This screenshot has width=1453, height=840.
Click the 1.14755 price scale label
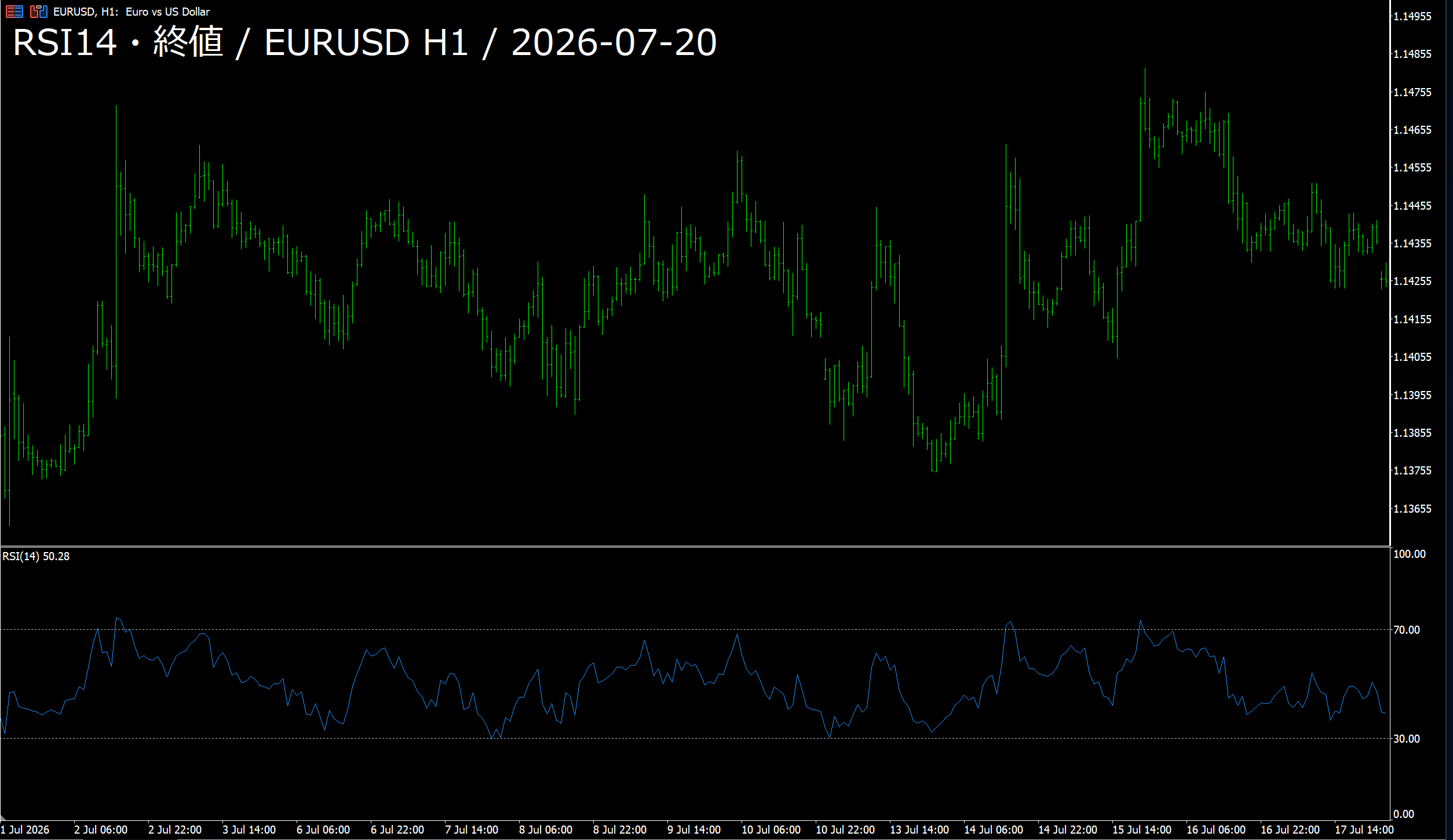click(x=1412, y=92)
